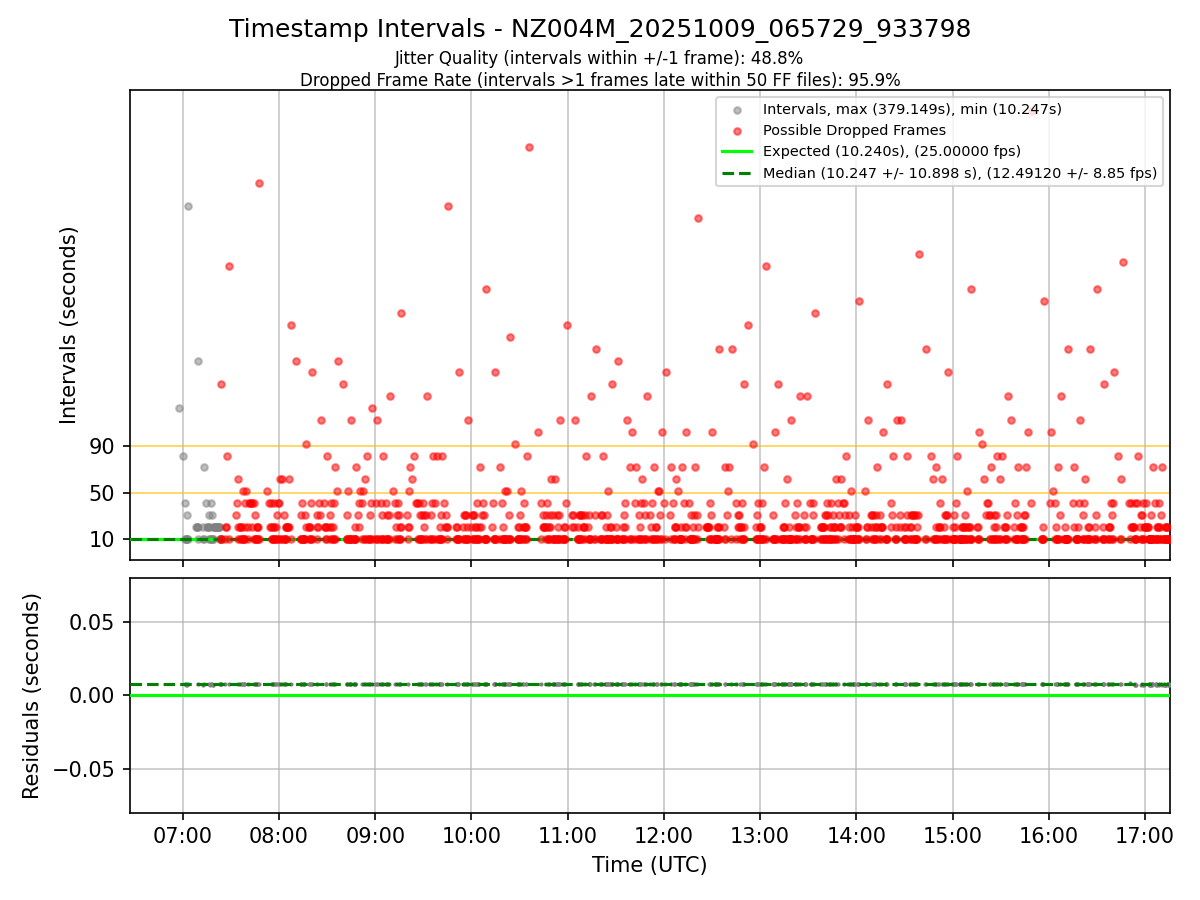1200x900 pixels.
Task: Click the gray Intervals legend marker
Action: coord(737,110)
